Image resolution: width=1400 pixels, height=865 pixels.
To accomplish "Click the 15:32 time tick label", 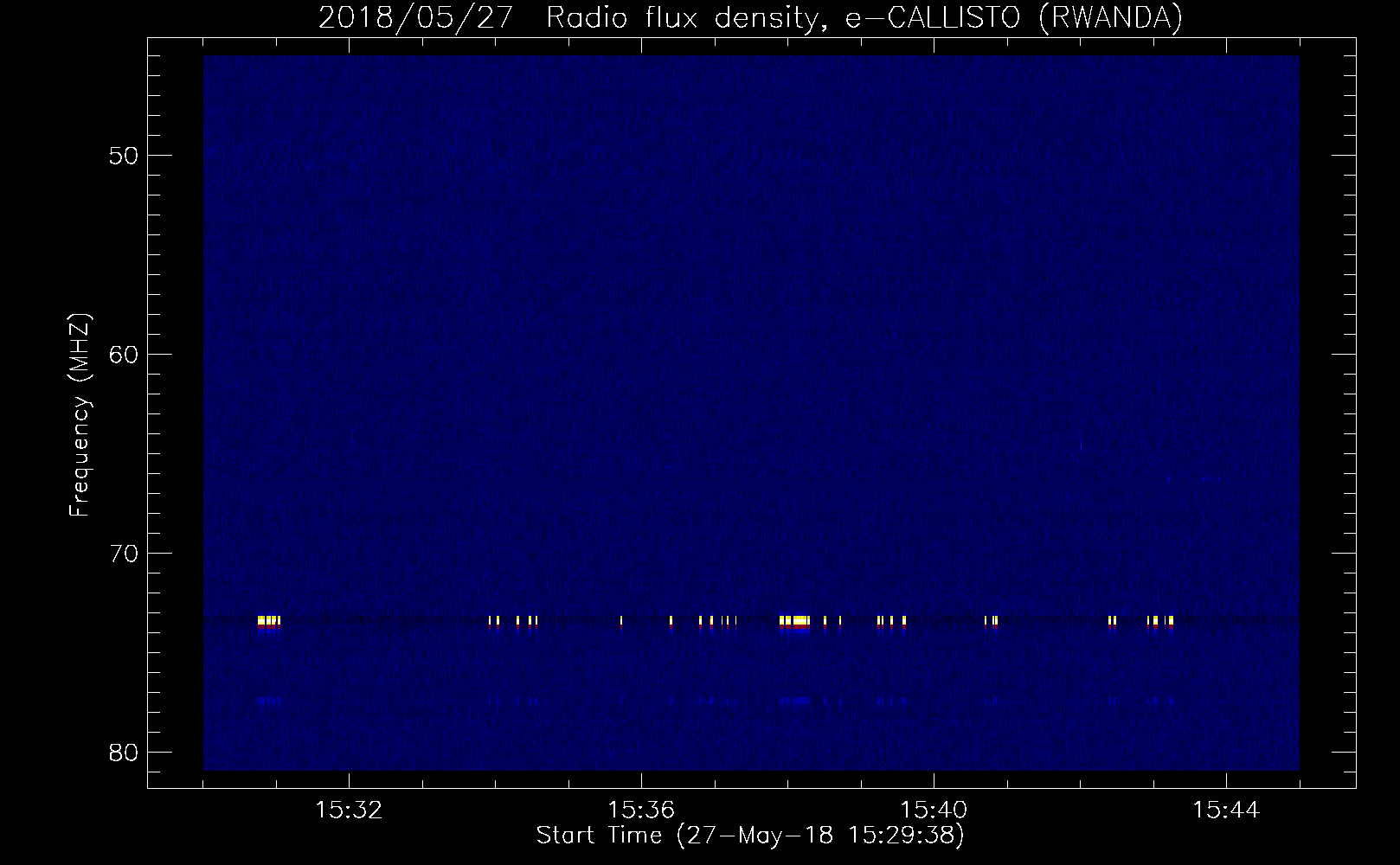I will point(349,811).
